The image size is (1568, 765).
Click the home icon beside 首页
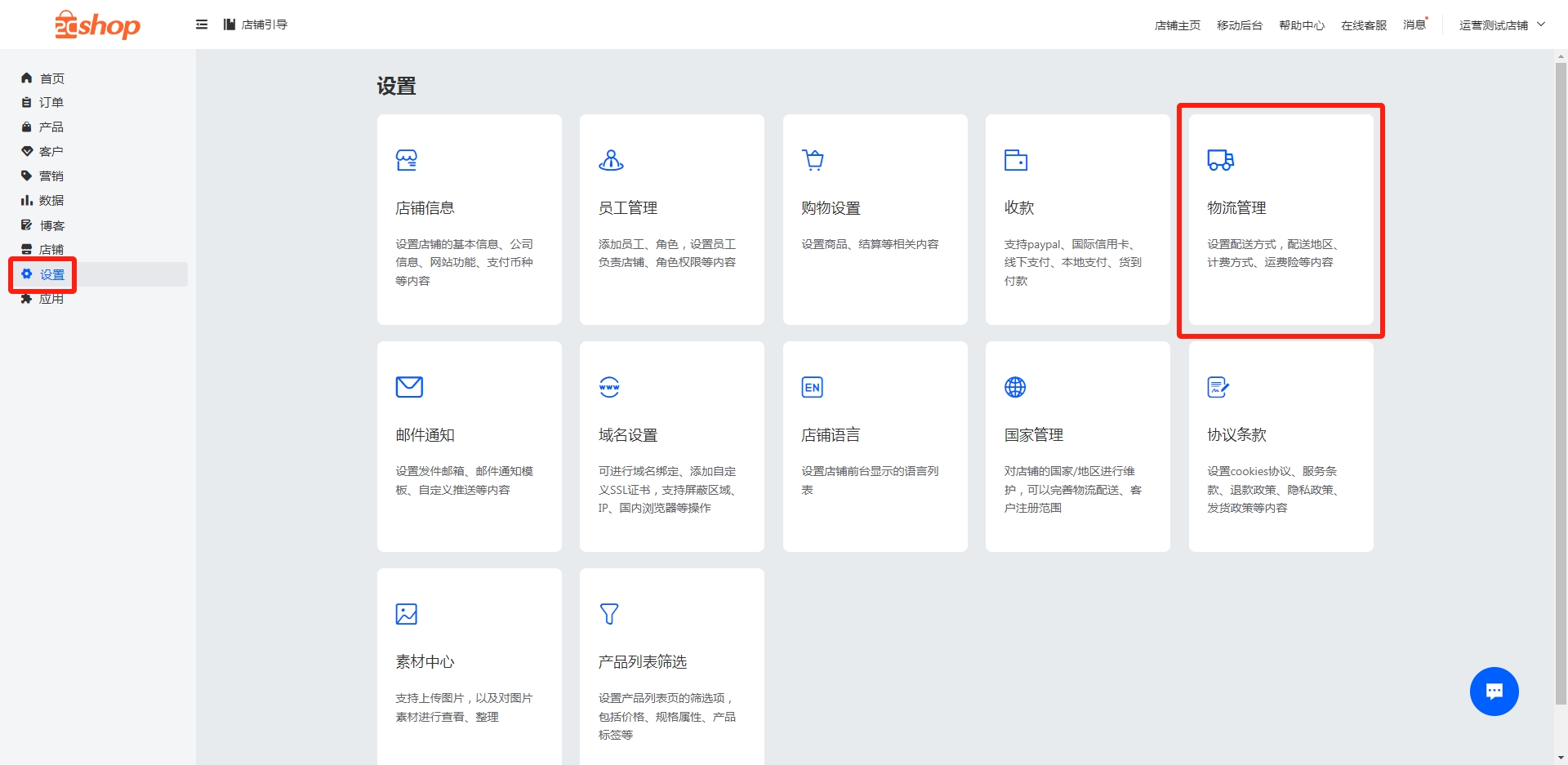pos(26,78)
